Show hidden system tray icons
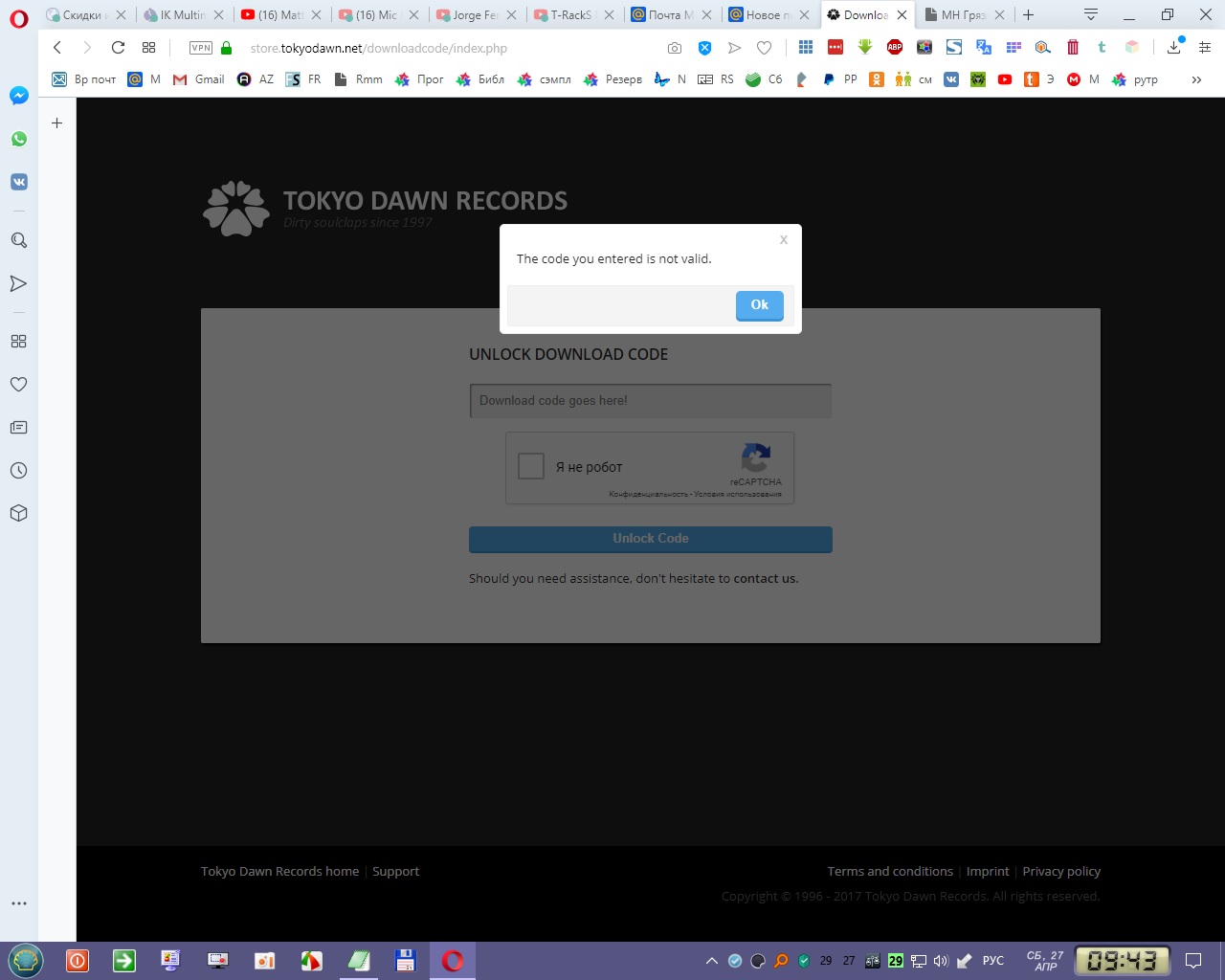The image size is (1225, 980). pos(711,961)
